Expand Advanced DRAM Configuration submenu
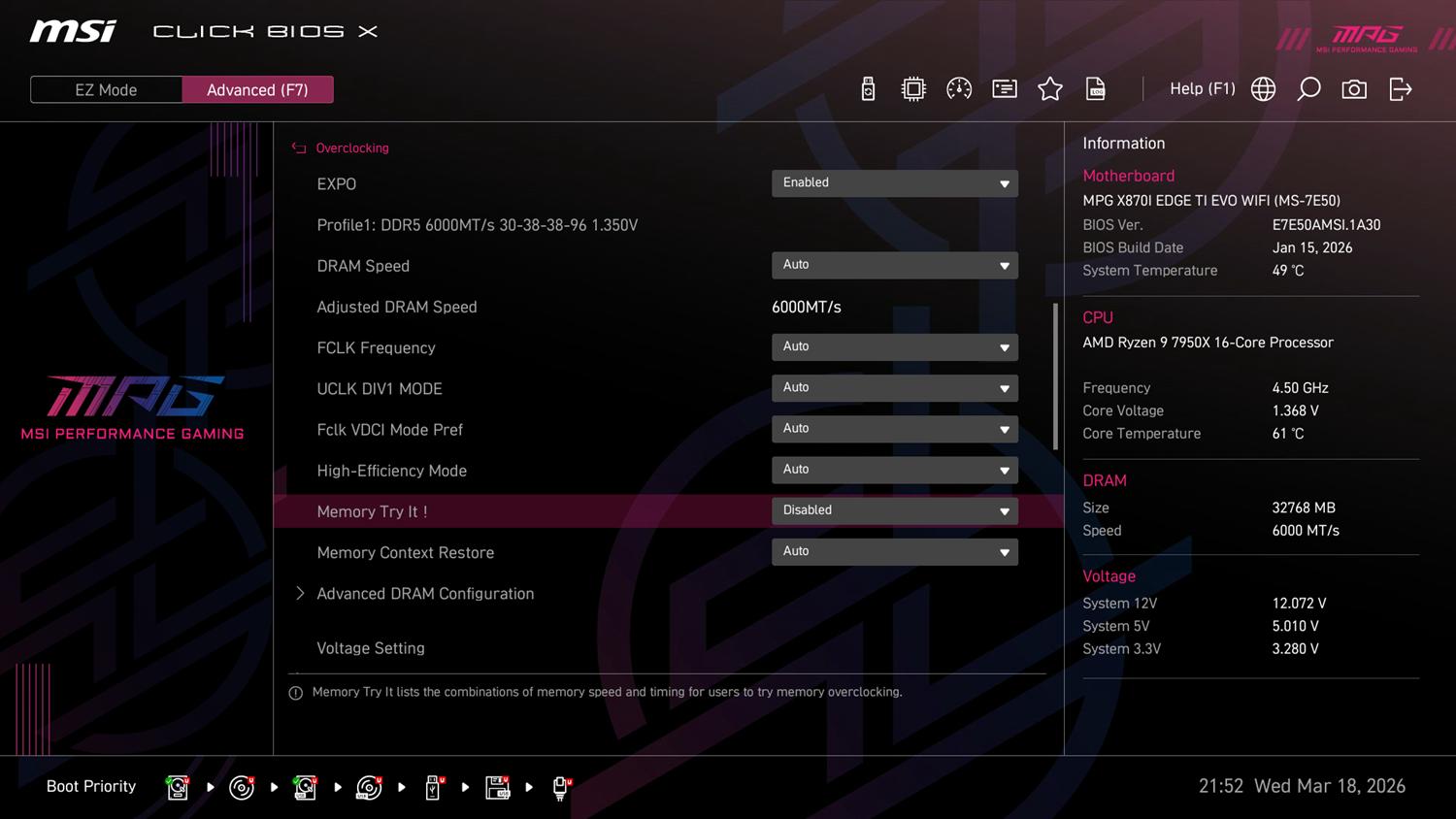The width and height of the screenshot is (1456, 819). pos(425,594)
